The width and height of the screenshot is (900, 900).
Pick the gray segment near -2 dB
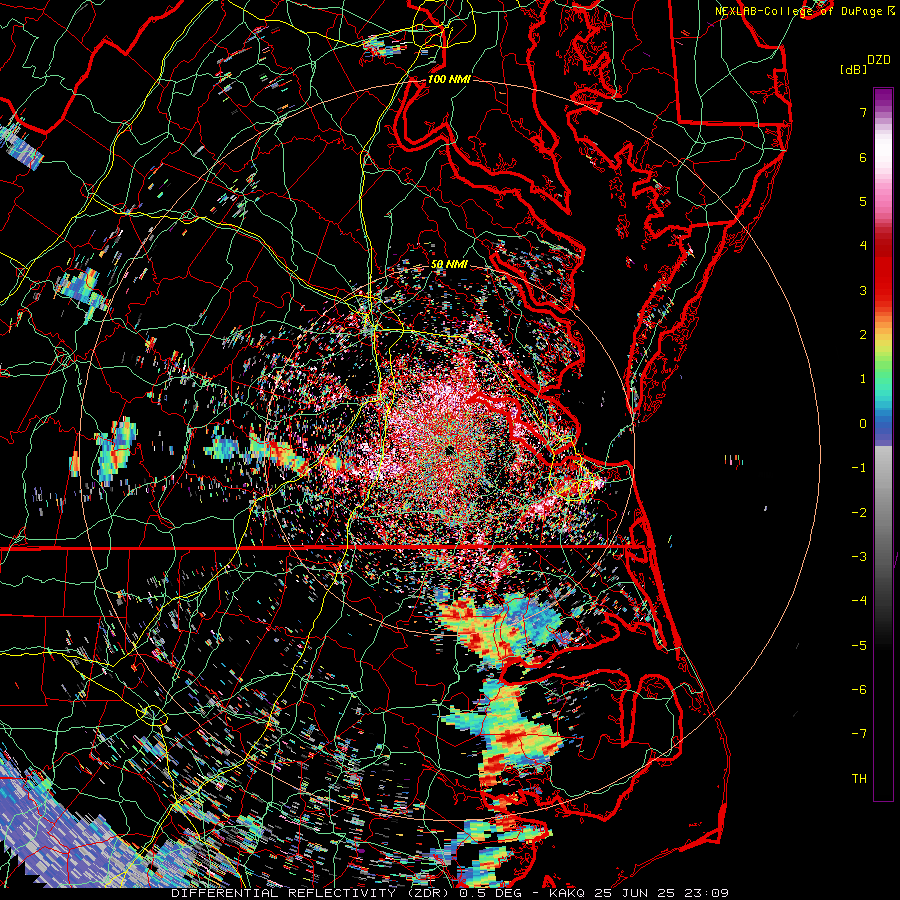coord(883,513)
